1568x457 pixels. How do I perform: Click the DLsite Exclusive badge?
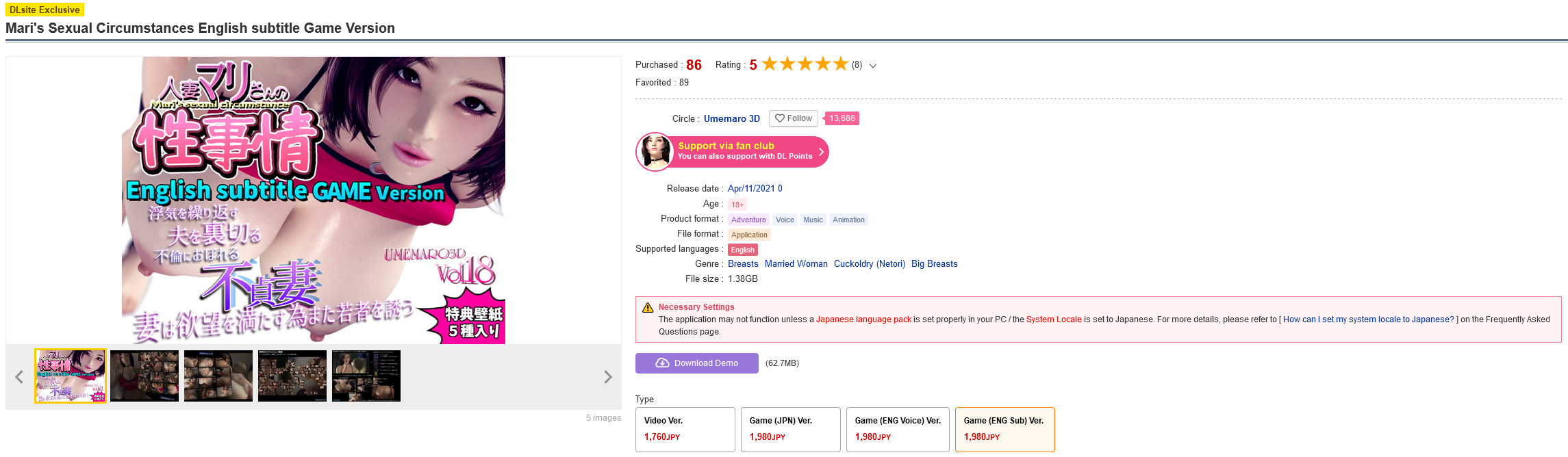(x=45, y=10)
